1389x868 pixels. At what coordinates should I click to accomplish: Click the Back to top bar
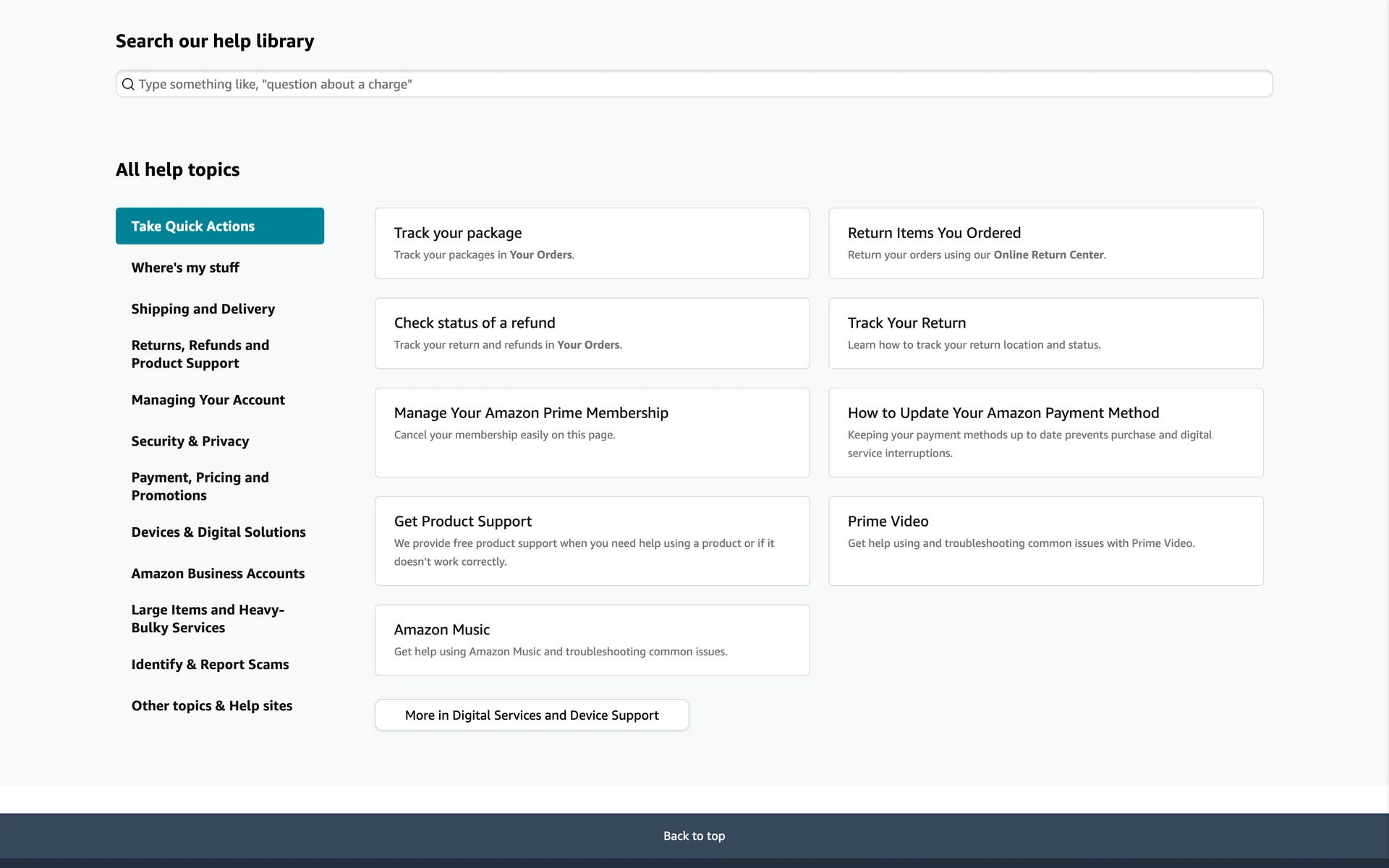694,835
